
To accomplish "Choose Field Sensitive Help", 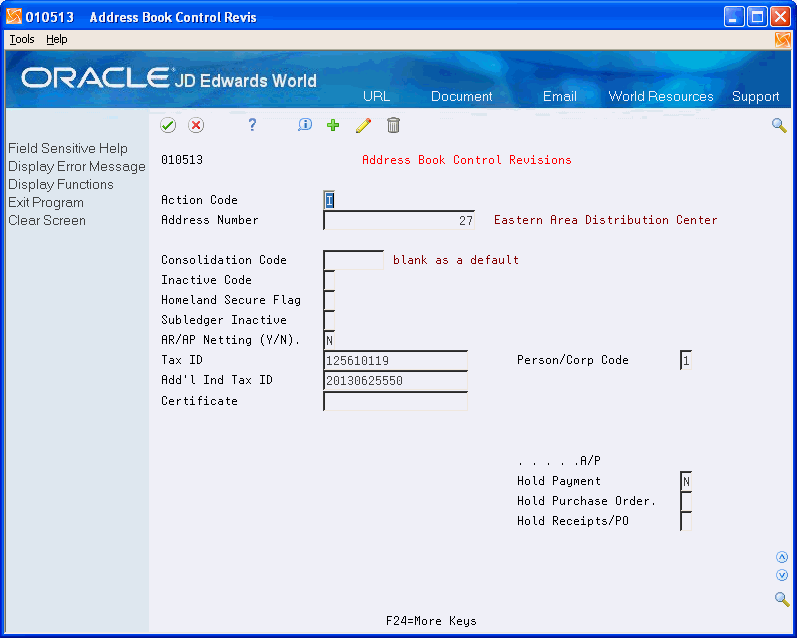I will click(x=68, y=148).
